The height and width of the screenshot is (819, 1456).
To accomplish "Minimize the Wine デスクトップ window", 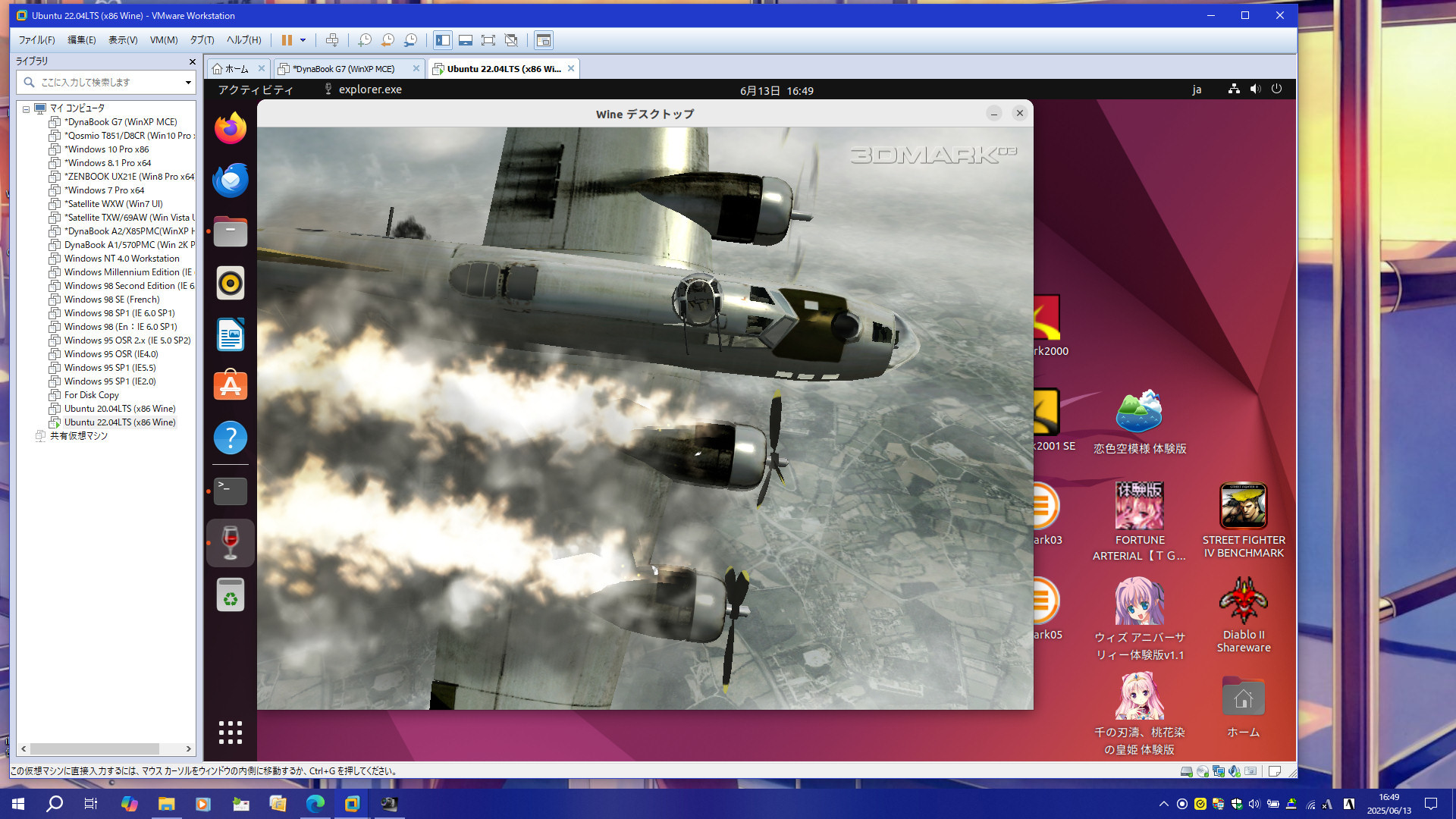I will [994, 114].
